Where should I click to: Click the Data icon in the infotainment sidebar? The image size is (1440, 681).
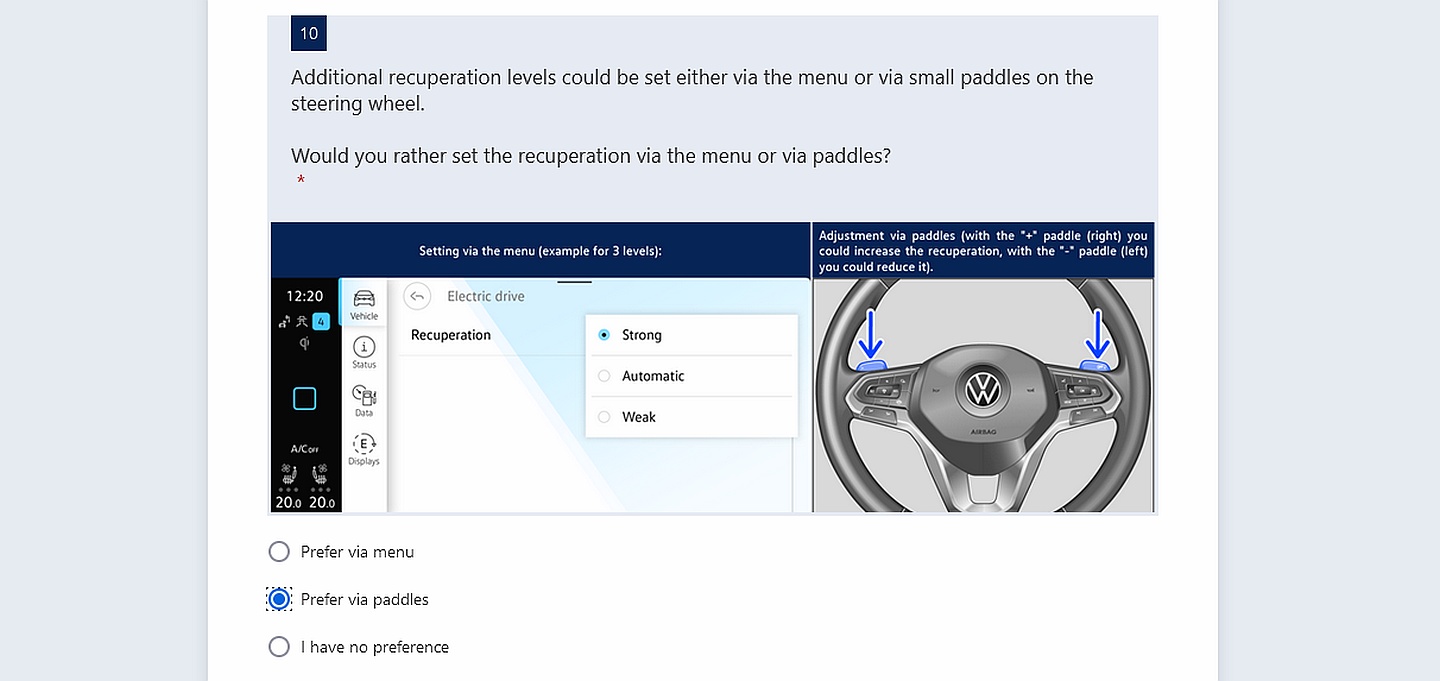pos(364,395)
